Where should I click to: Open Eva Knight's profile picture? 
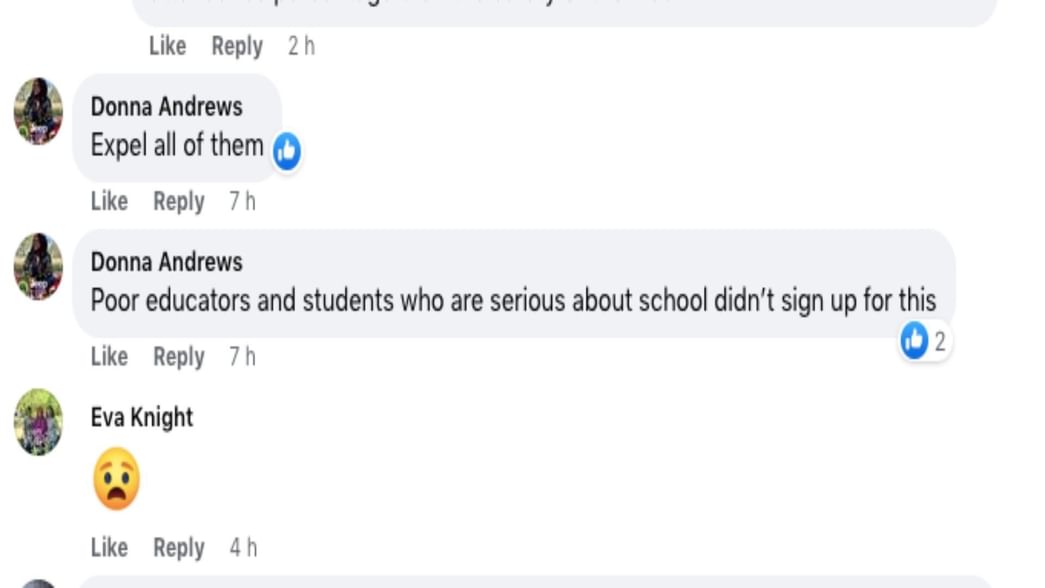coord(38,423)
